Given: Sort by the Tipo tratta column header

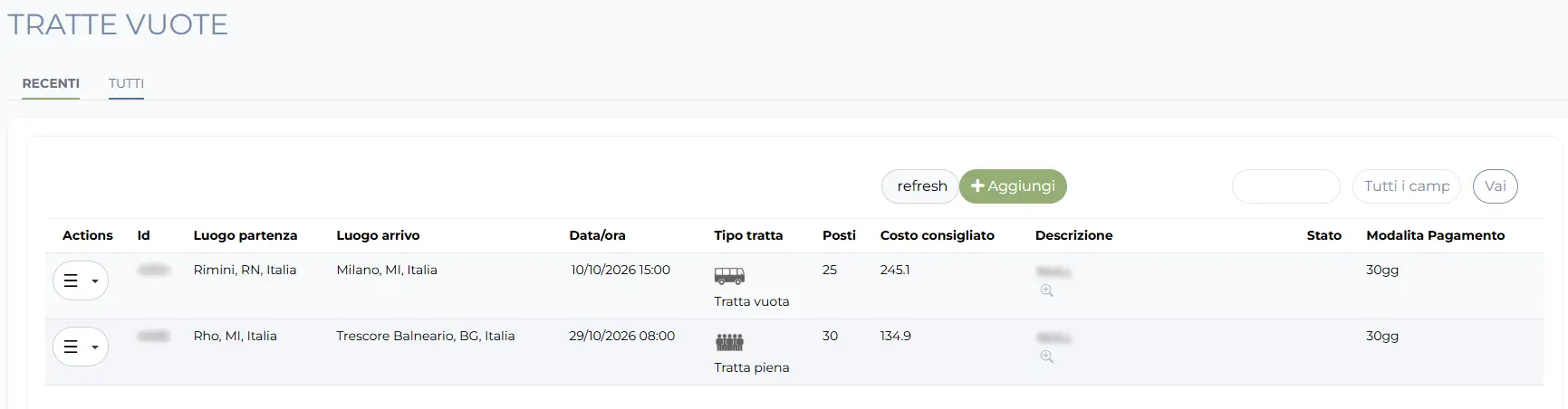Looking at the screenshot, I should (748, 235).
